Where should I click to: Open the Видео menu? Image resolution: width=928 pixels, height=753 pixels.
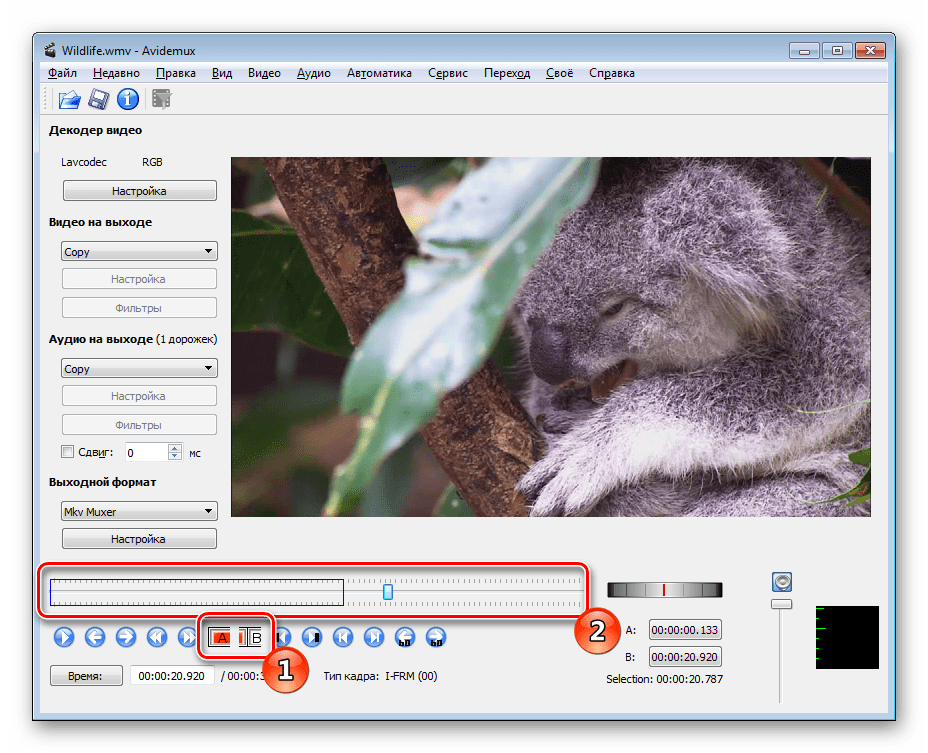pos(264,73)
